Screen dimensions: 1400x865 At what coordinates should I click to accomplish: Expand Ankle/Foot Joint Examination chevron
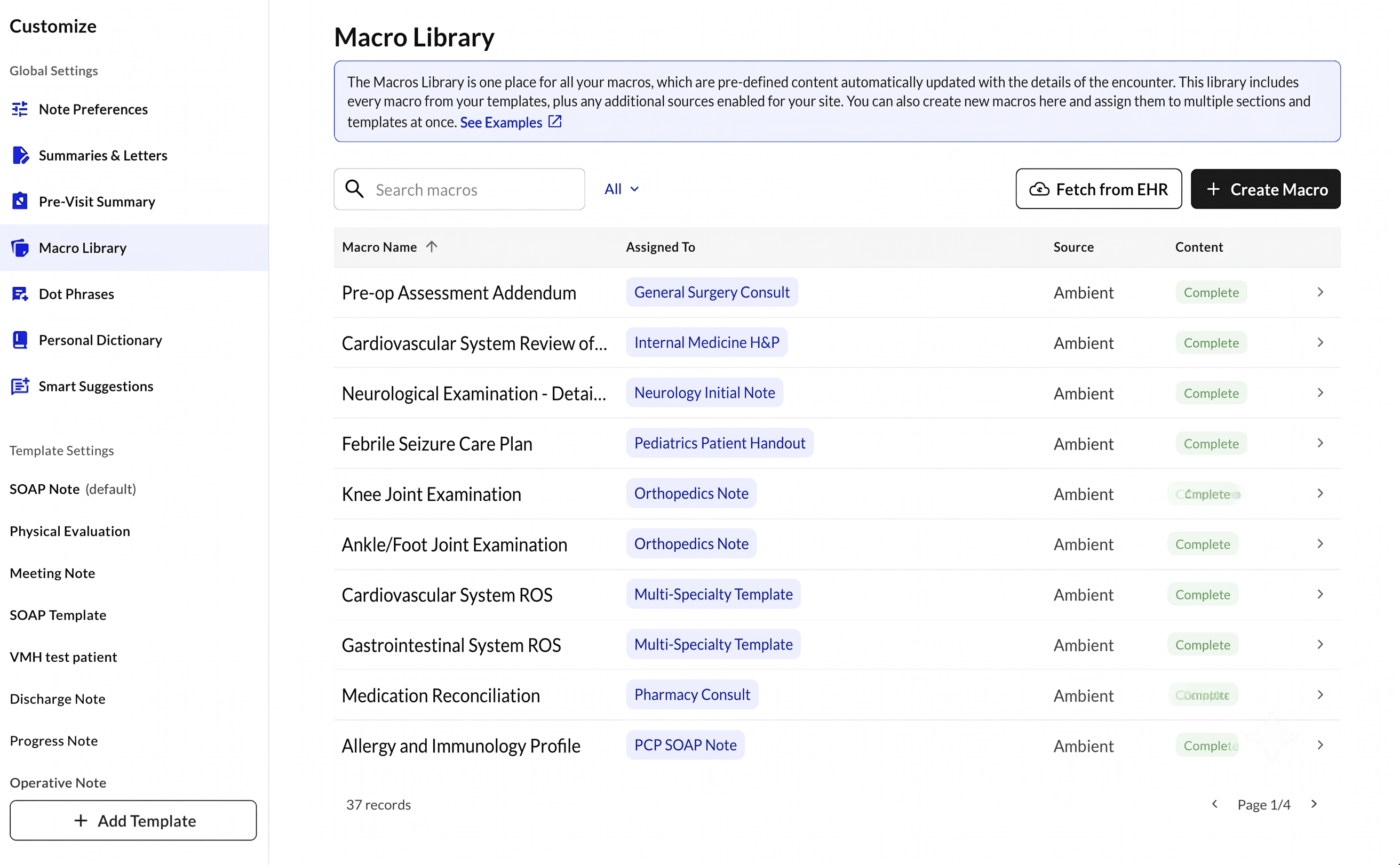[1321, 543]
